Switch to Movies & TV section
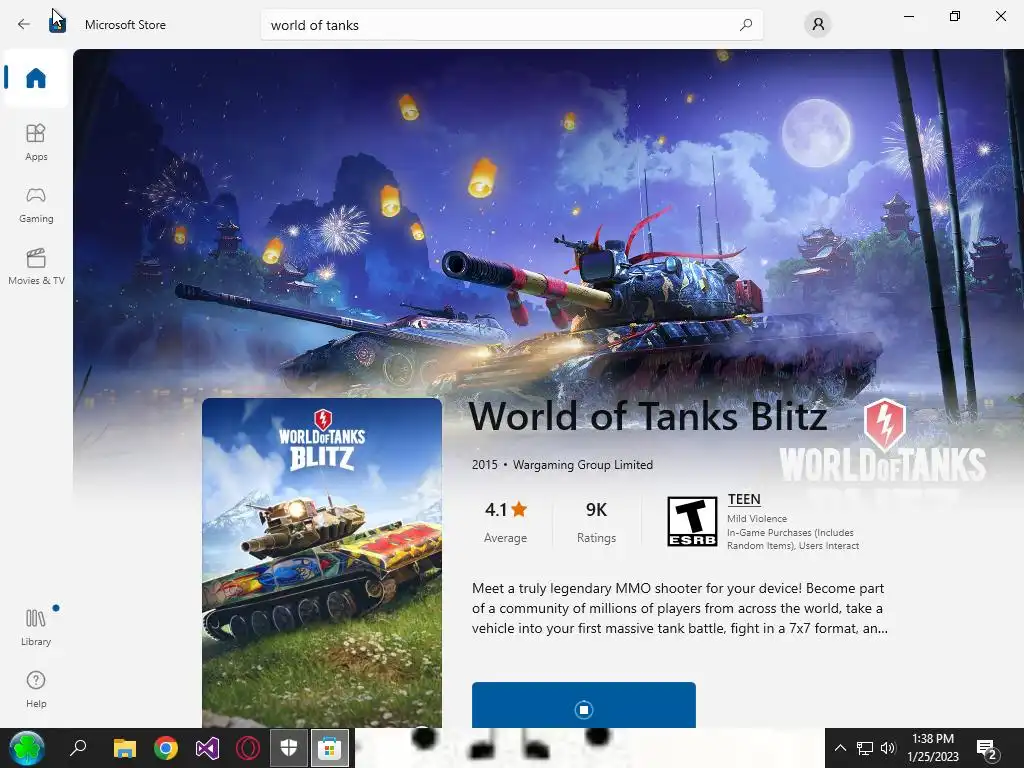1024x768 pixels. [x=36, y=266]
